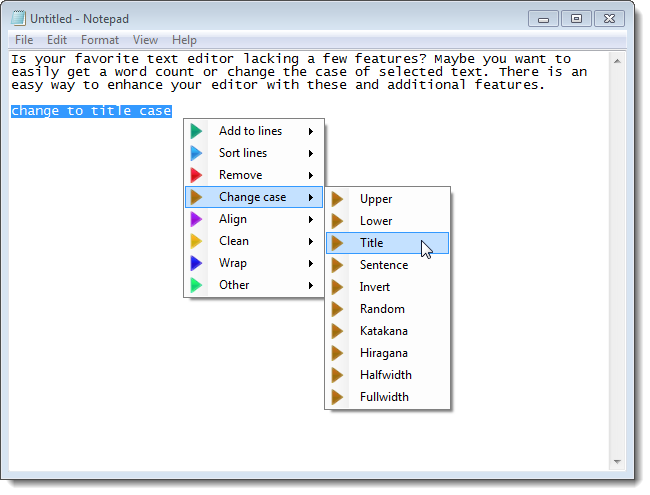Click the scrollbar up arrow

coord(617,61)
